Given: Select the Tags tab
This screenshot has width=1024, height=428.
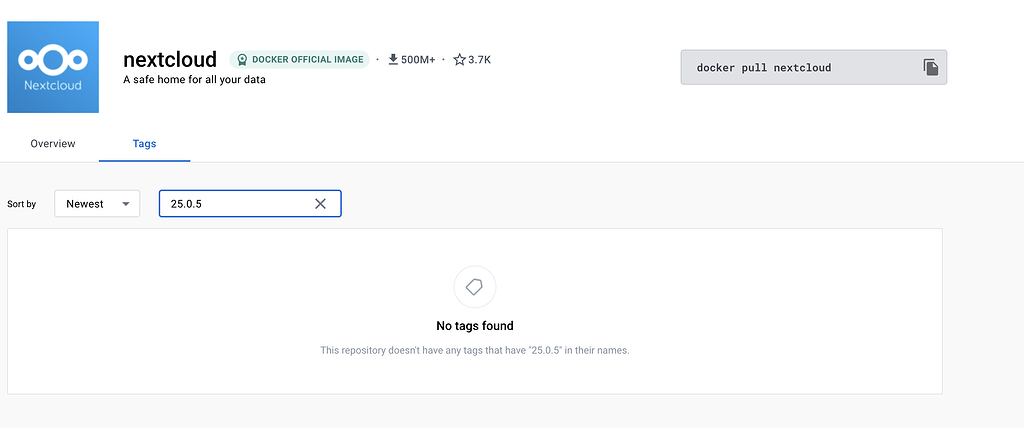Looking at the screenshot, I should 144,143.
